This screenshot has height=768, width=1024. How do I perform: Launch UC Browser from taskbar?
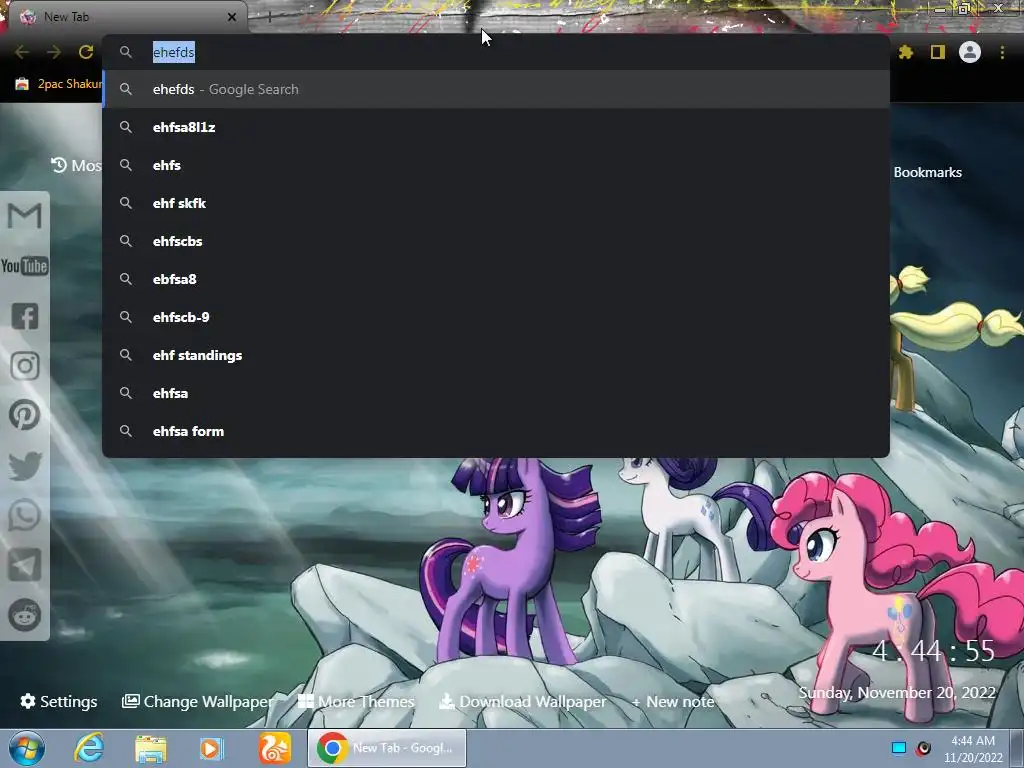point(274,748)
